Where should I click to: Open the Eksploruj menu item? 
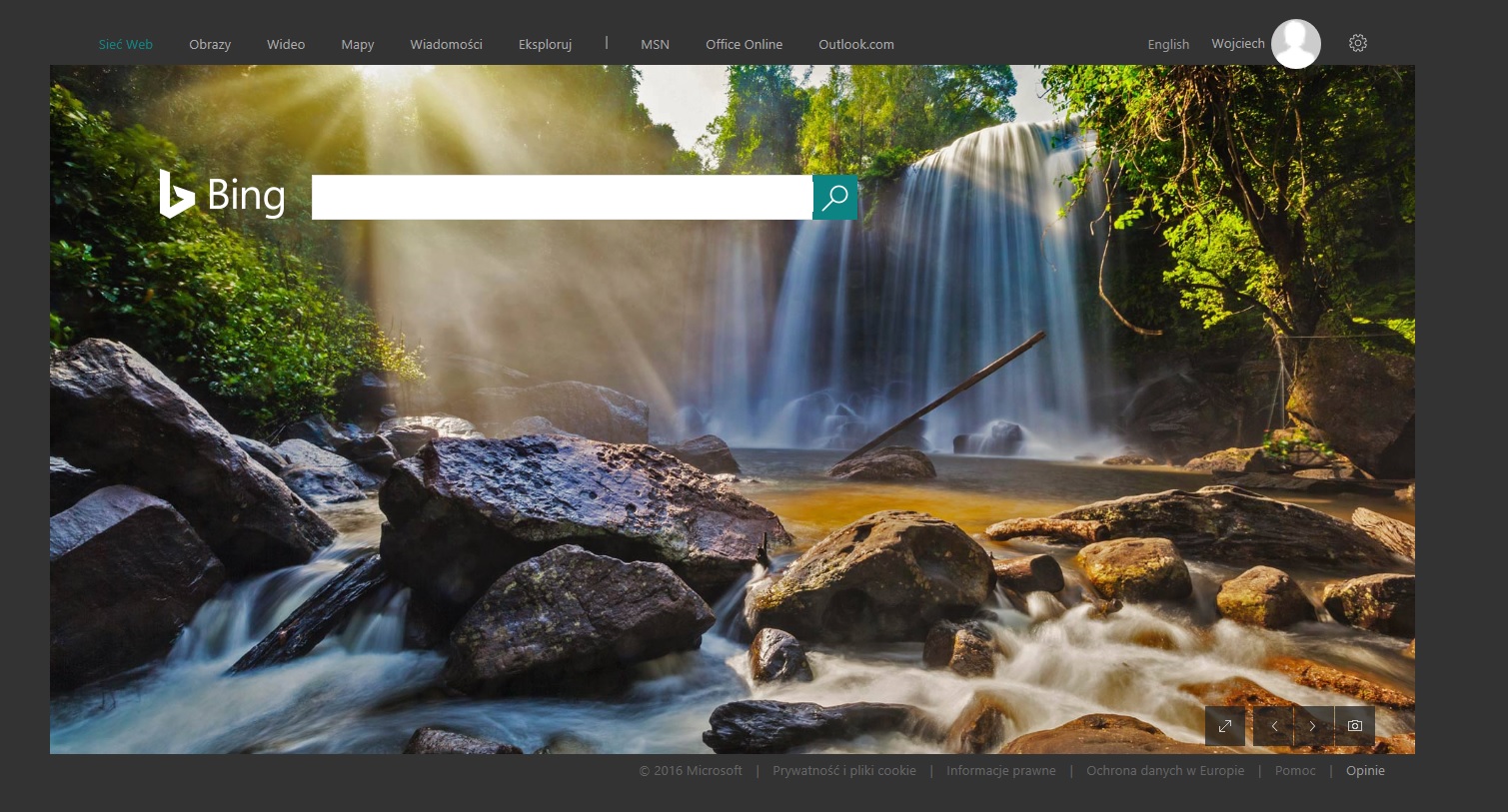tap(545, 45)
